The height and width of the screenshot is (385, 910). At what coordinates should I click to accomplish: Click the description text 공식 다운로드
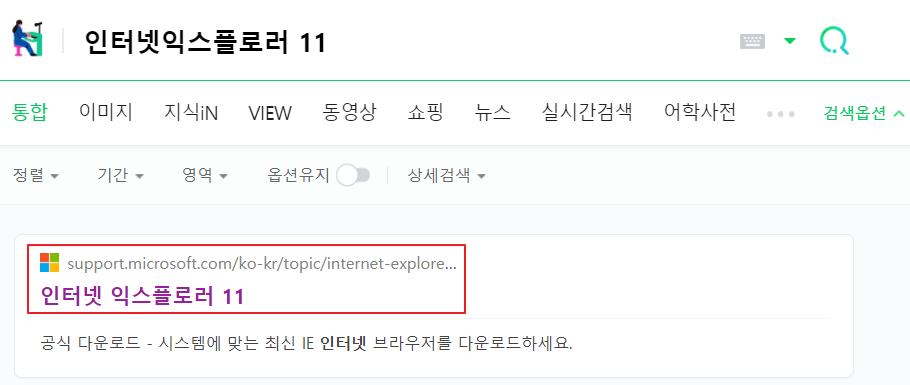coord(90,343)
